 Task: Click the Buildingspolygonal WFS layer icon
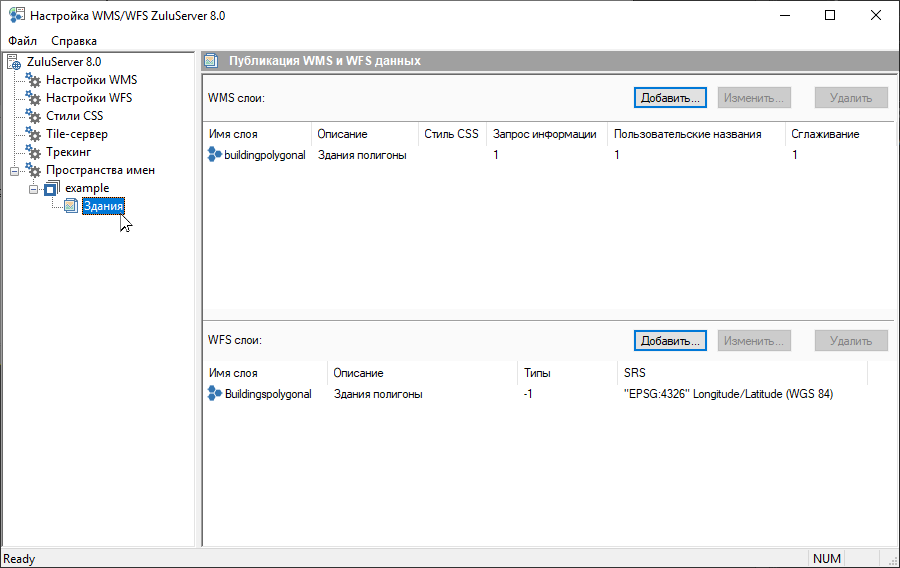click(215, 394)
